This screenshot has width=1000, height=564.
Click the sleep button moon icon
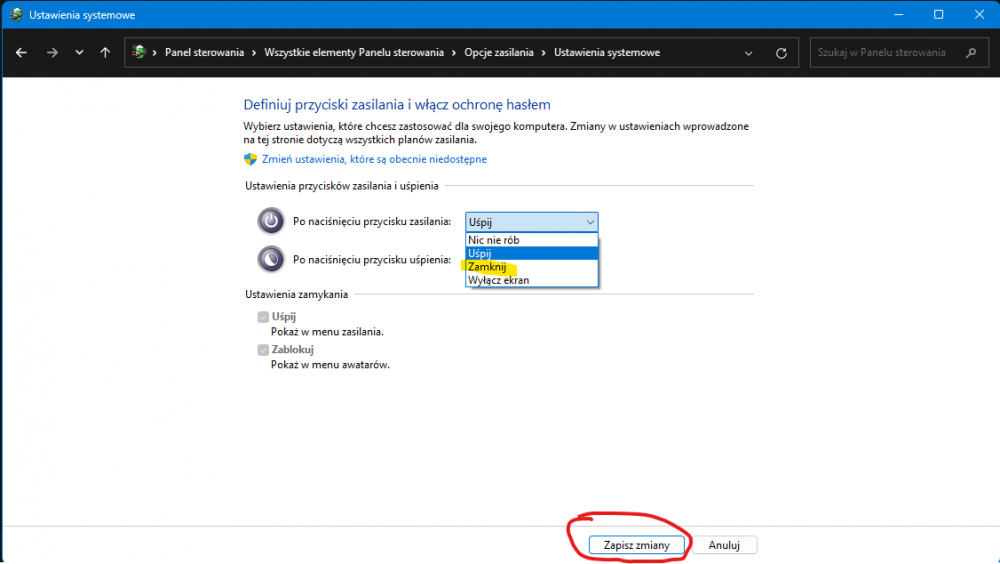(x=270, y=259)
